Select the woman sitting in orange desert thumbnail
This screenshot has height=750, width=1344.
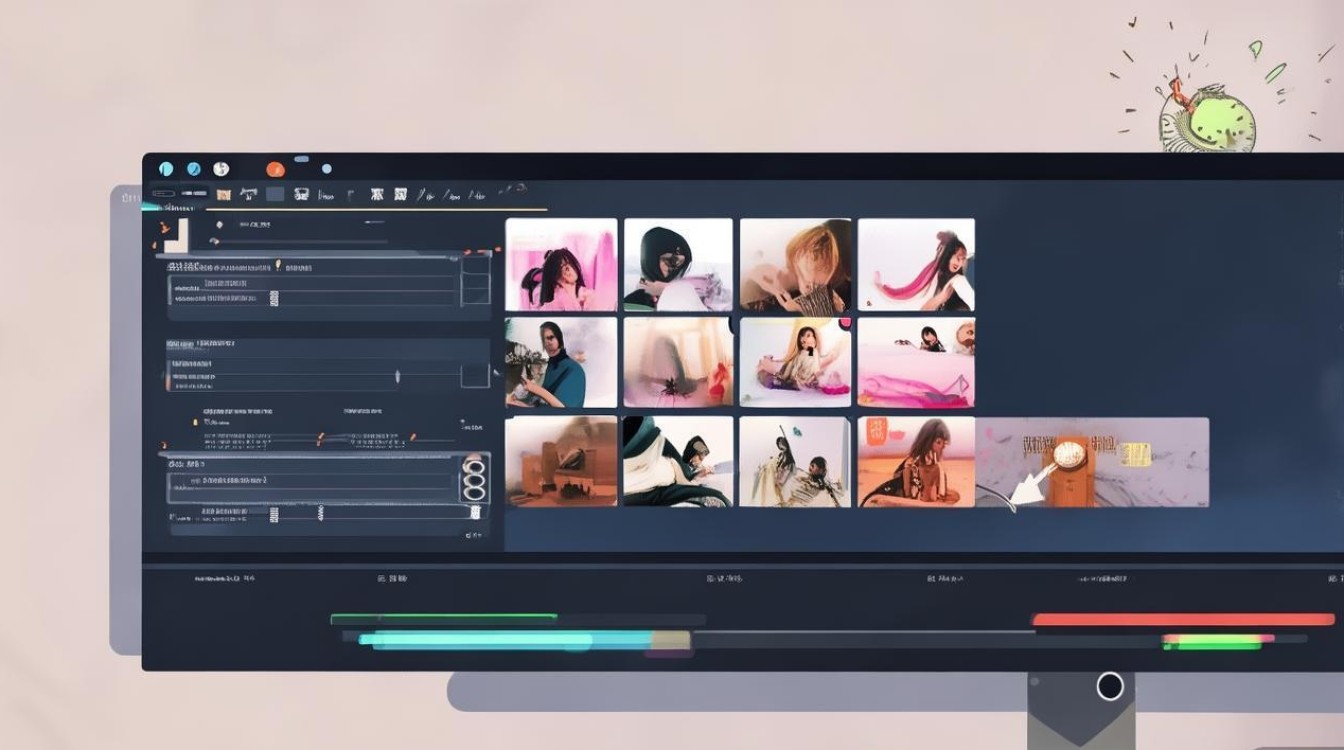tap(916, 461)
